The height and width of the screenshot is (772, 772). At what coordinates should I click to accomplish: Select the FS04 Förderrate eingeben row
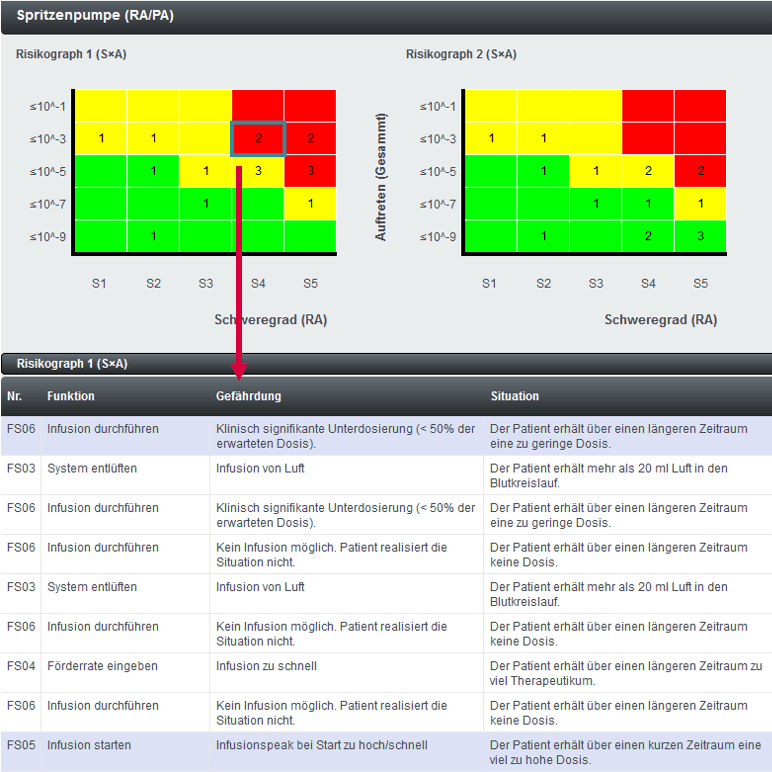pyautogui.click(x=386, y=673)
